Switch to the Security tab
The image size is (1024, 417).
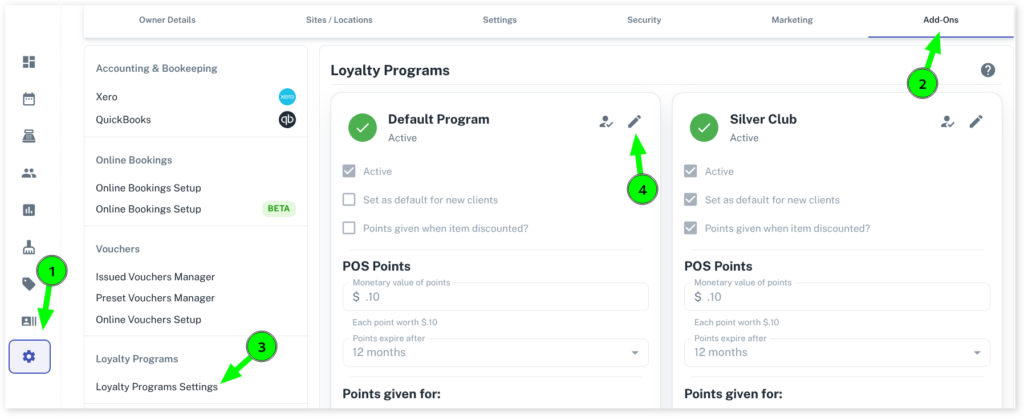[644, 20]
